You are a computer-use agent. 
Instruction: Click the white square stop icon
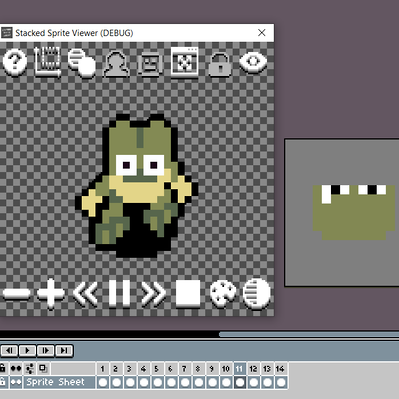pyautogui.click(x=188, y=294)
